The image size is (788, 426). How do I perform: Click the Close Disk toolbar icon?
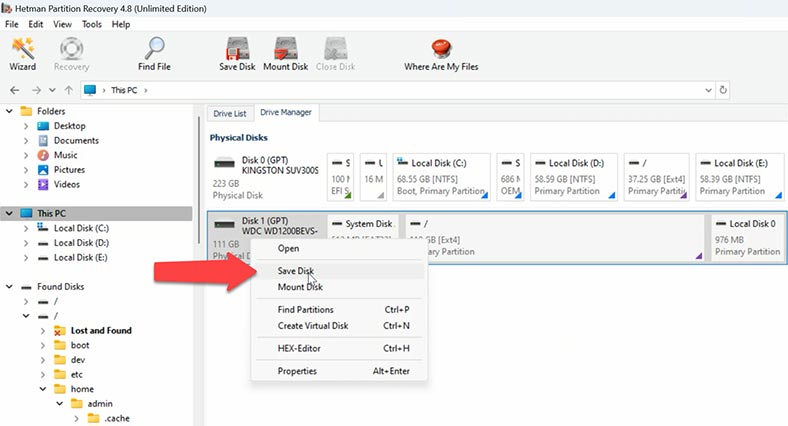point(335,54)
